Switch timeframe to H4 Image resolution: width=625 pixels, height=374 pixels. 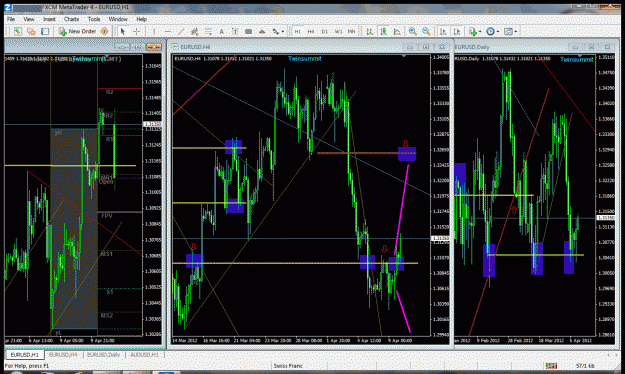(311, 31)
